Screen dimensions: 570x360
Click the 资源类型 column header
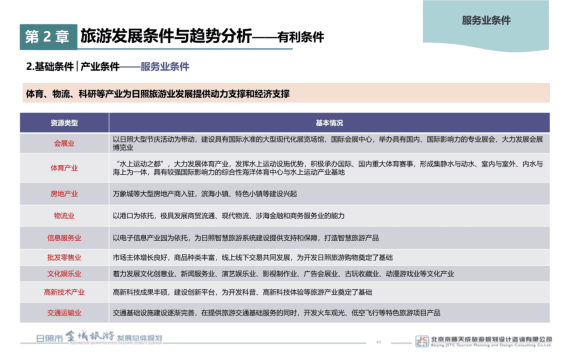64,123
